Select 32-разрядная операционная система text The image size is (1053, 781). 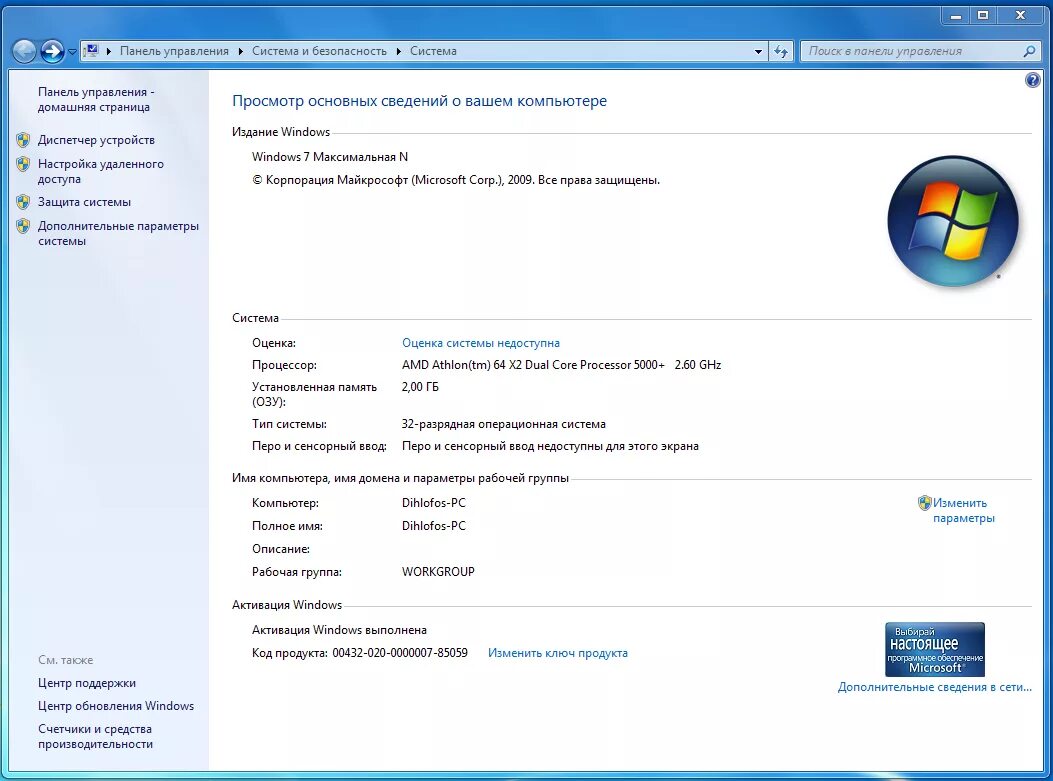coord(504,424)
